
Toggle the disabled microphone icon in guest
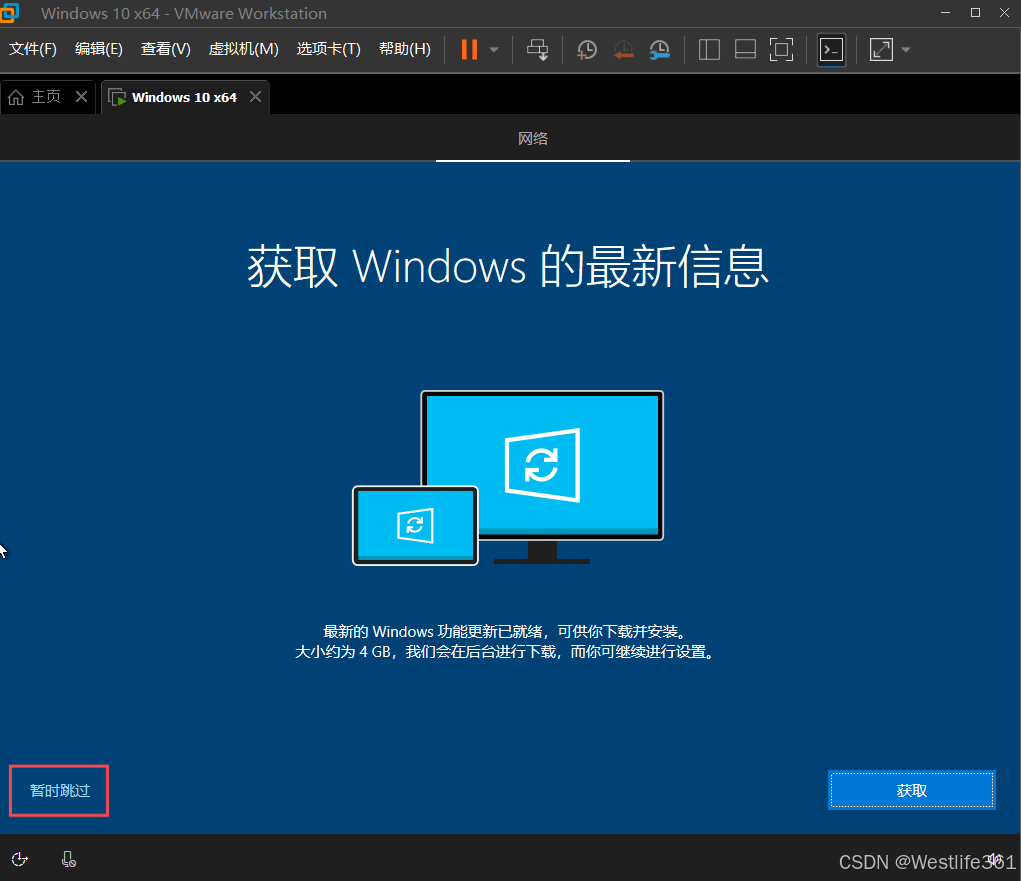[x=68, y=859]
